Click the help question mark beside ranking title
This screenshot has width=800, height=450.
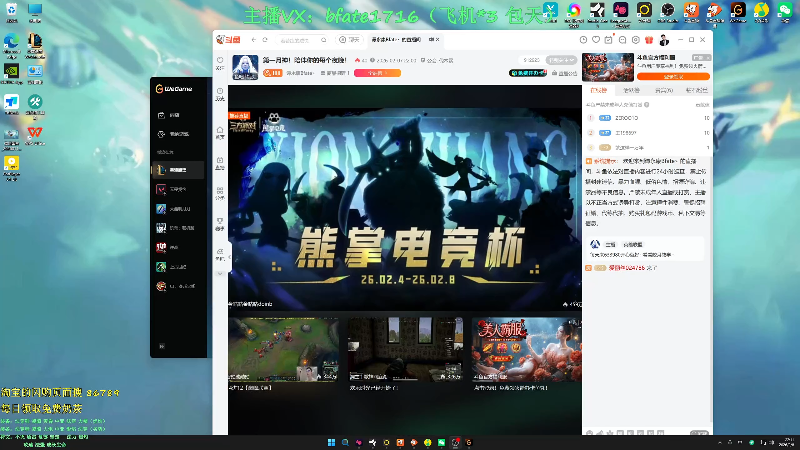[x=646, y=105]
